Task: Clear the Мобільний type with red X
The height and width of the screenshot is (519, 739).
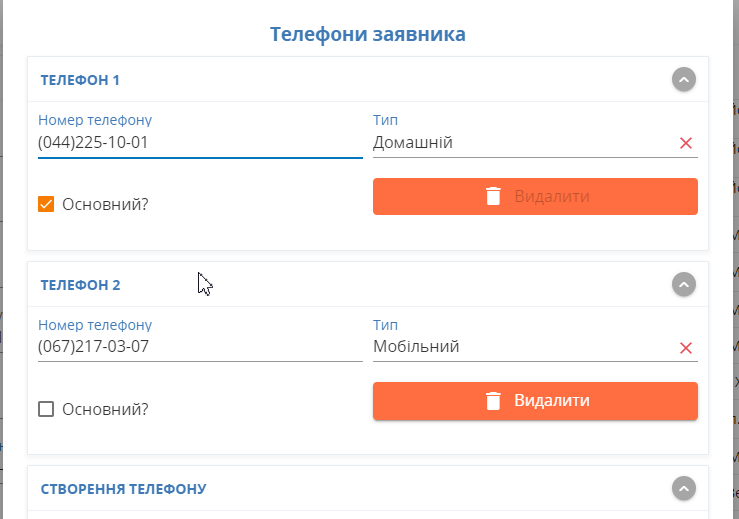Action: click(x=686, y=348)
